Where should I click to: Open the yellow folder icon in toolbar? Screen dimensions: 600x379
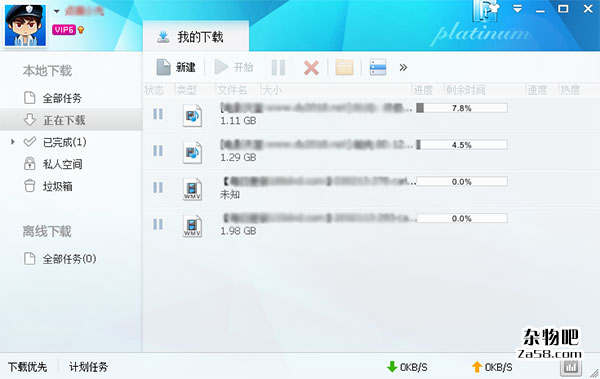[x=344, y=67]
